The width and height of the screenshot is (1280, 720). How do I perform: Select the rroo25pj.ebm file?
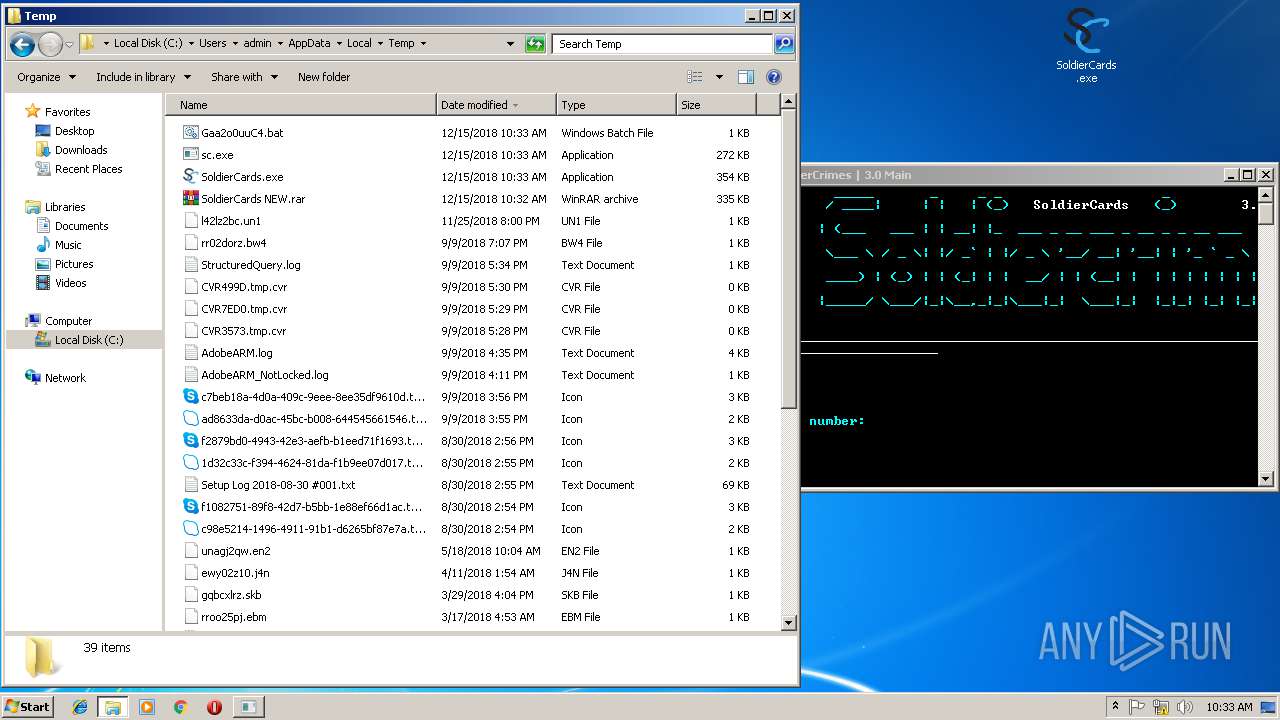click(233, 617)
